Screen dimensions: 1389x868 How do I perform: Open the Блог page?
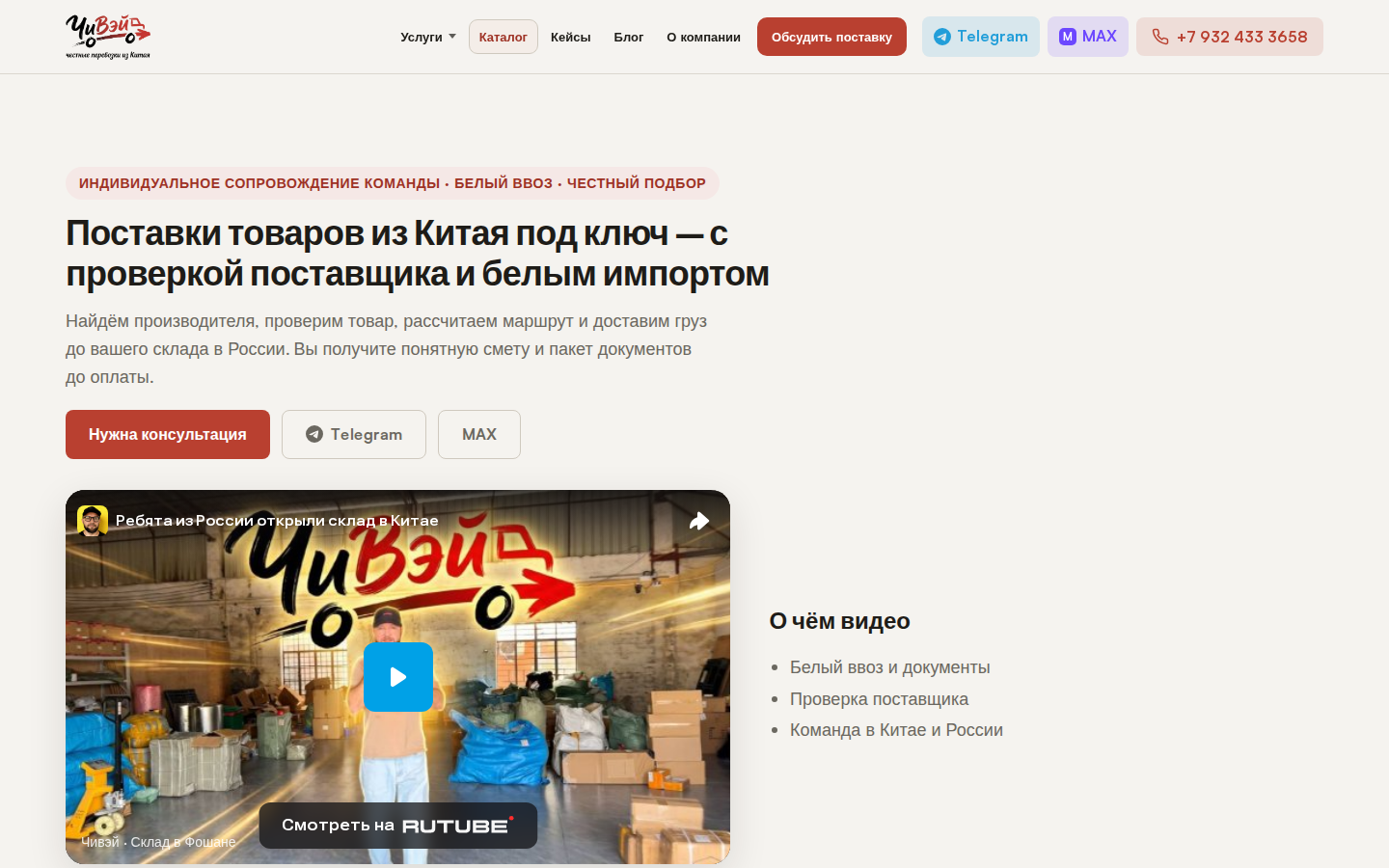tap(629, 37)
